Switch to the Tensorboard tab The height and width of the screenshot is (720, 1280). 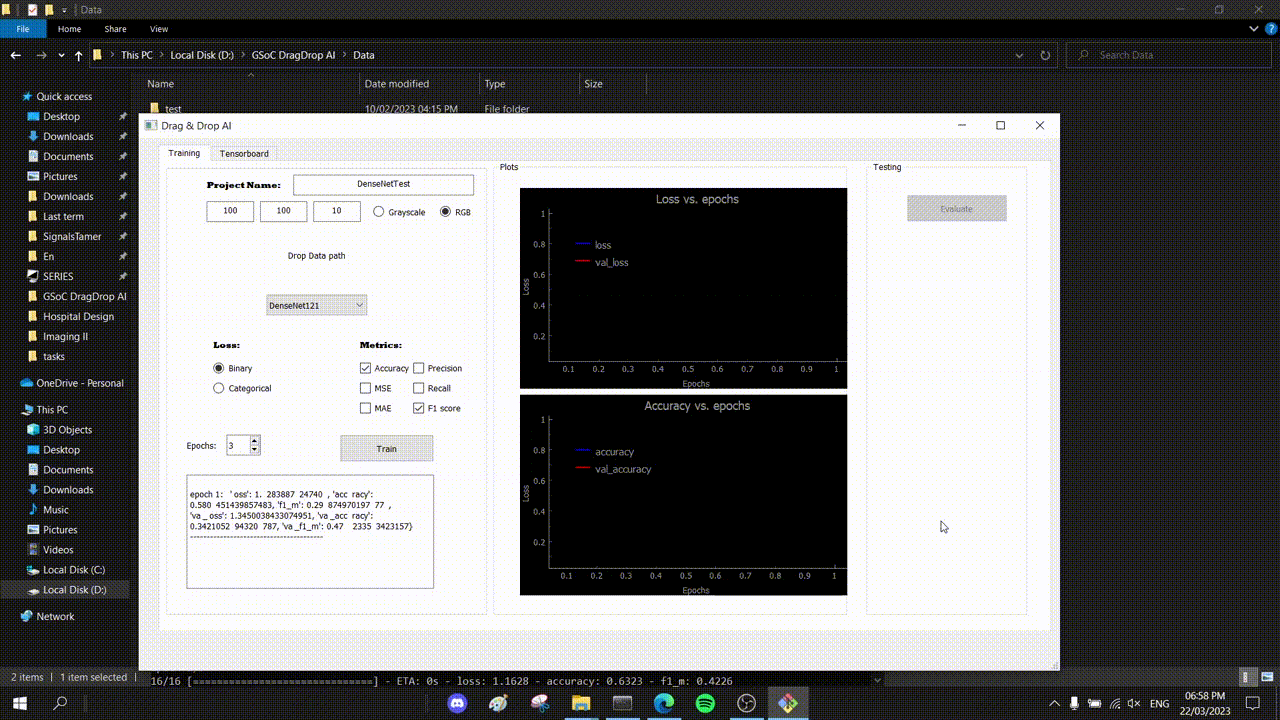coord(244,153)
